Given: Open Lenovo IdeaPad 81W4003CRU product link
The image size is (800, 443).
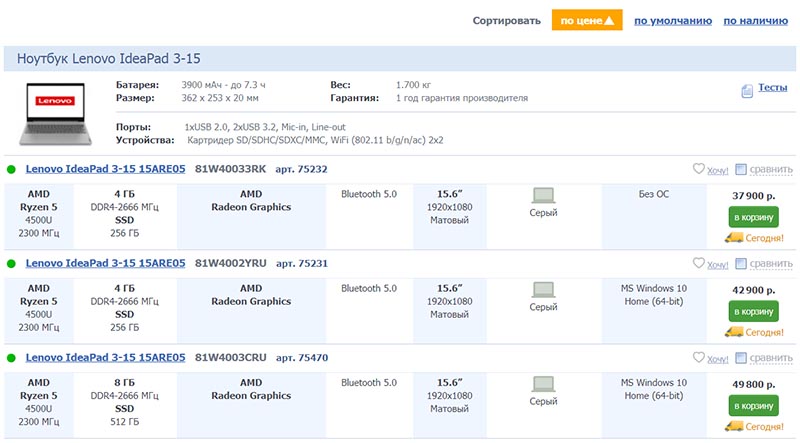Looking at the screenshot, I should click(106, 358).
